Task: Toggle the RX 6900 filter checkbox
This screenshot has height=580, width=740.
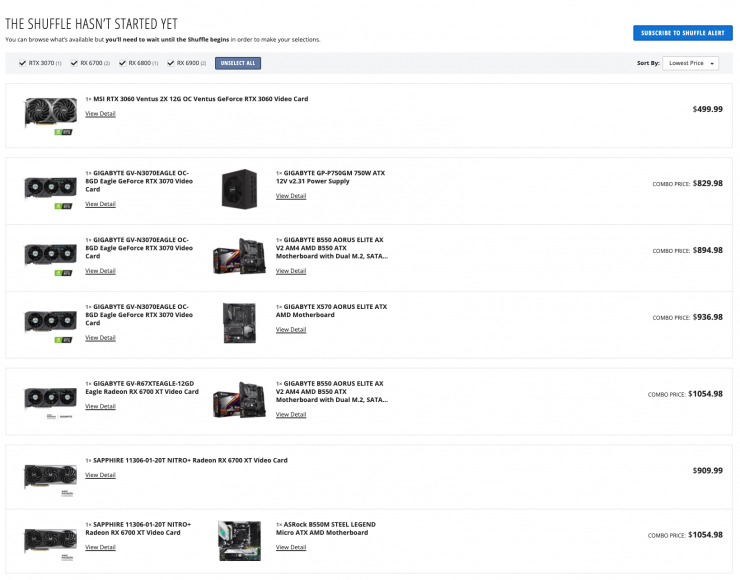Action: point(170,63)
